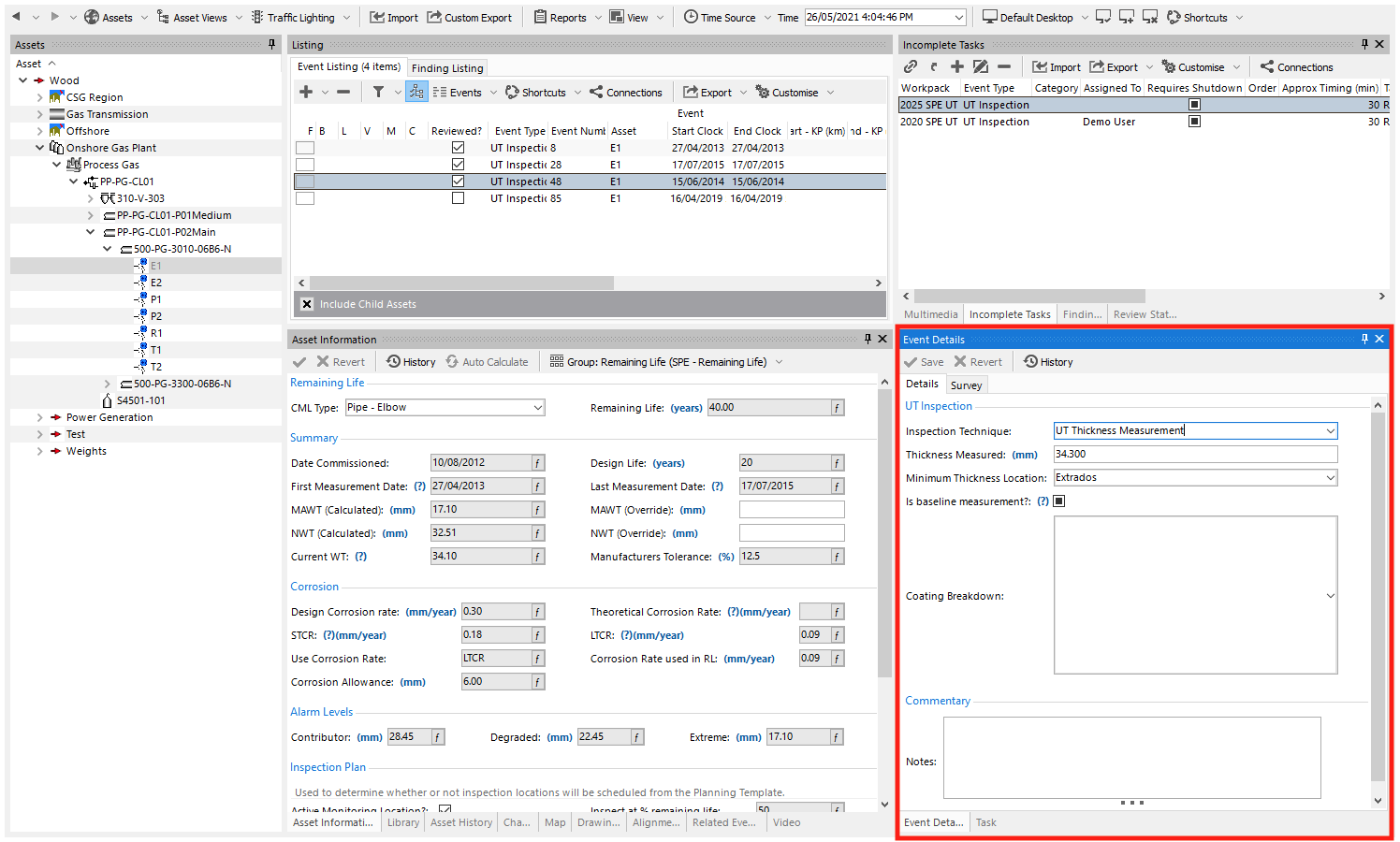
Task: Open the Minimum Thickness Location dropdown
Action: [x=1331, y=478]
